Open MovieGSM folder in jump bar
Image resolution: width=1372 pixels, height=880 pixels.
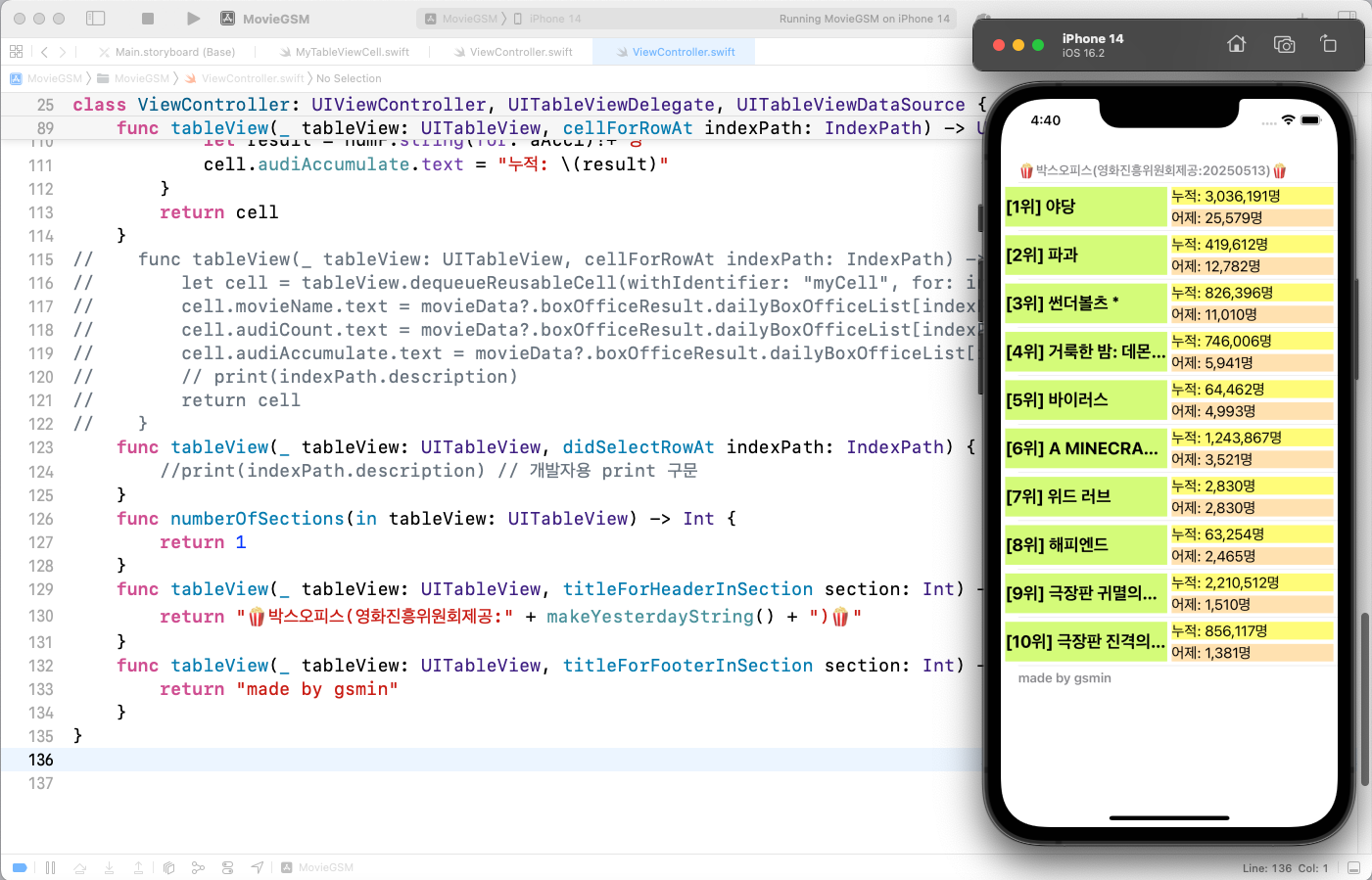coord(133,78)
